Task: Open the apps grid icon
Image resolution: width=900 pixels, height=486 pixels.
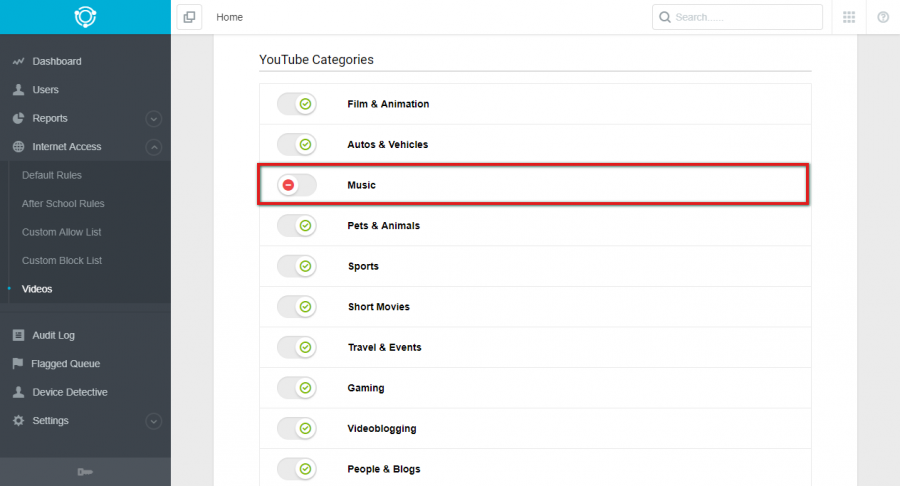Action: click(x=849, y=17)
